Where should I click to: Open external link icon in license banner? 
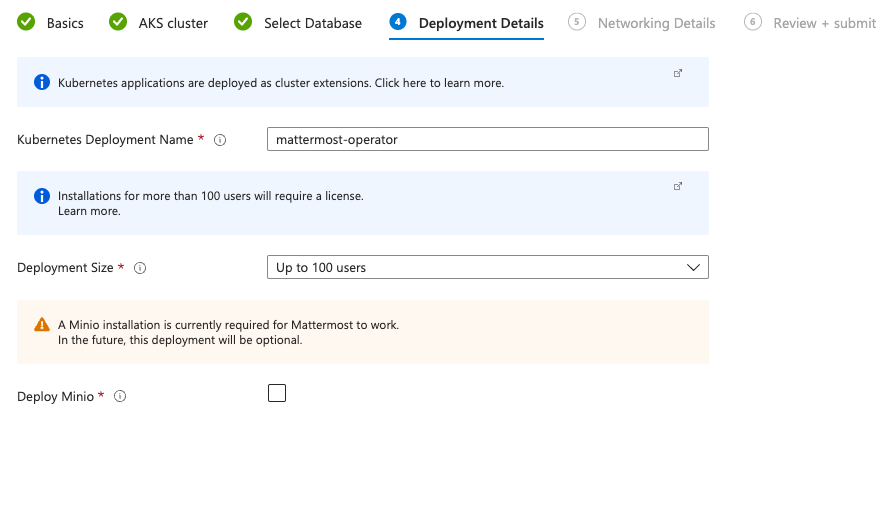(x=678, y=186)
